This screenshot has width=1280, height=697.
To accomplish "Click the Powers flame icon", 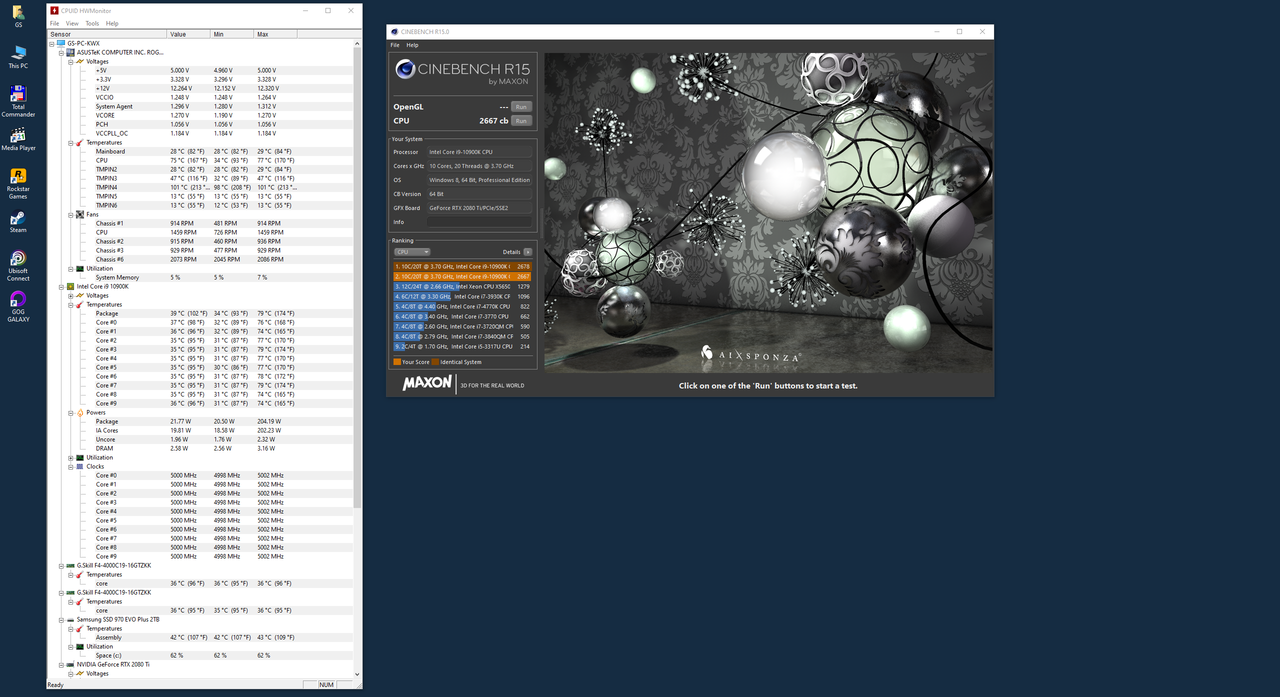I will pos(79,412).
